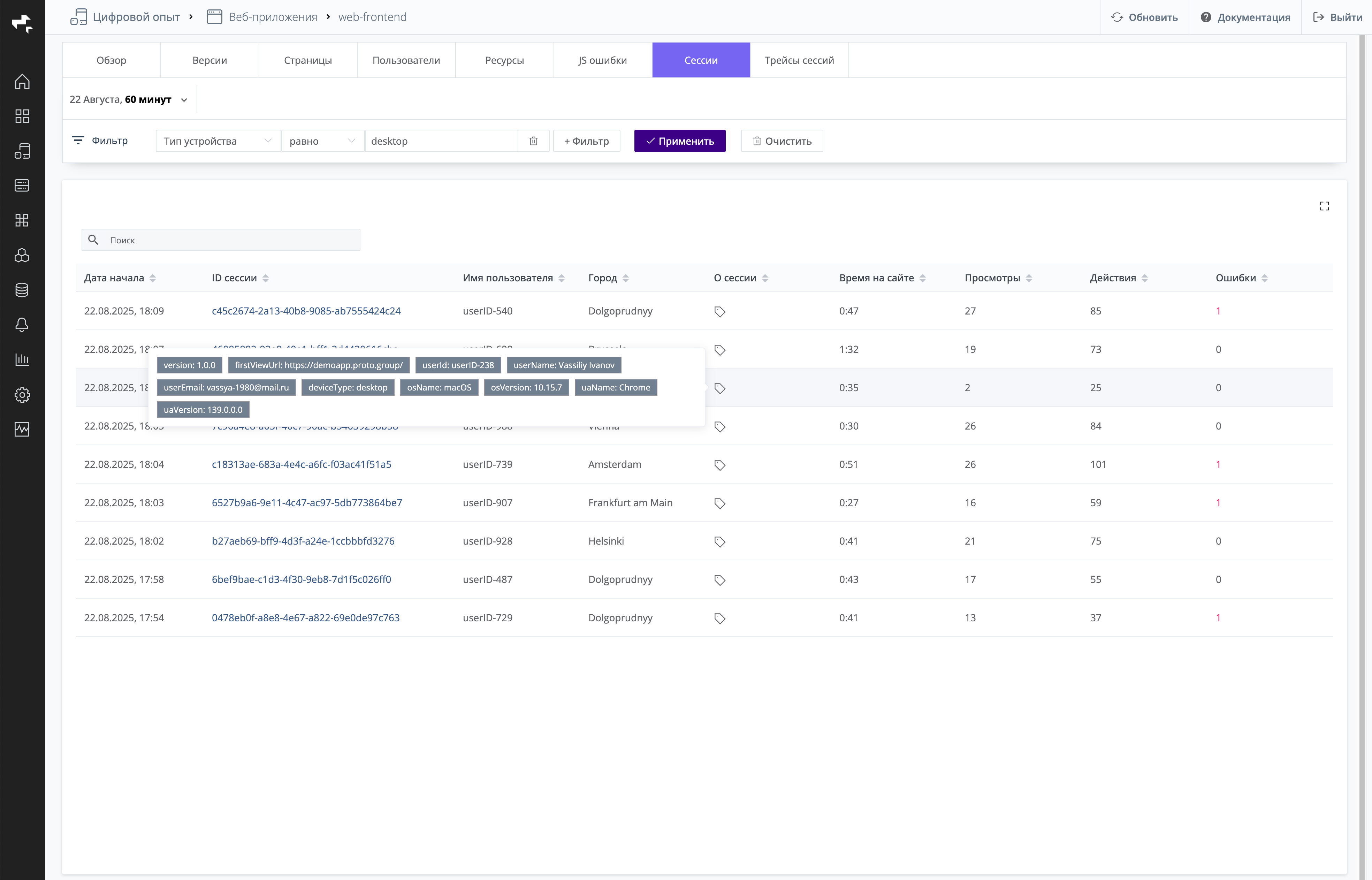Screen dimensions: 1372x880
Task: Click tag icon in the 0:35 row
Action: (x=720, y=388)
